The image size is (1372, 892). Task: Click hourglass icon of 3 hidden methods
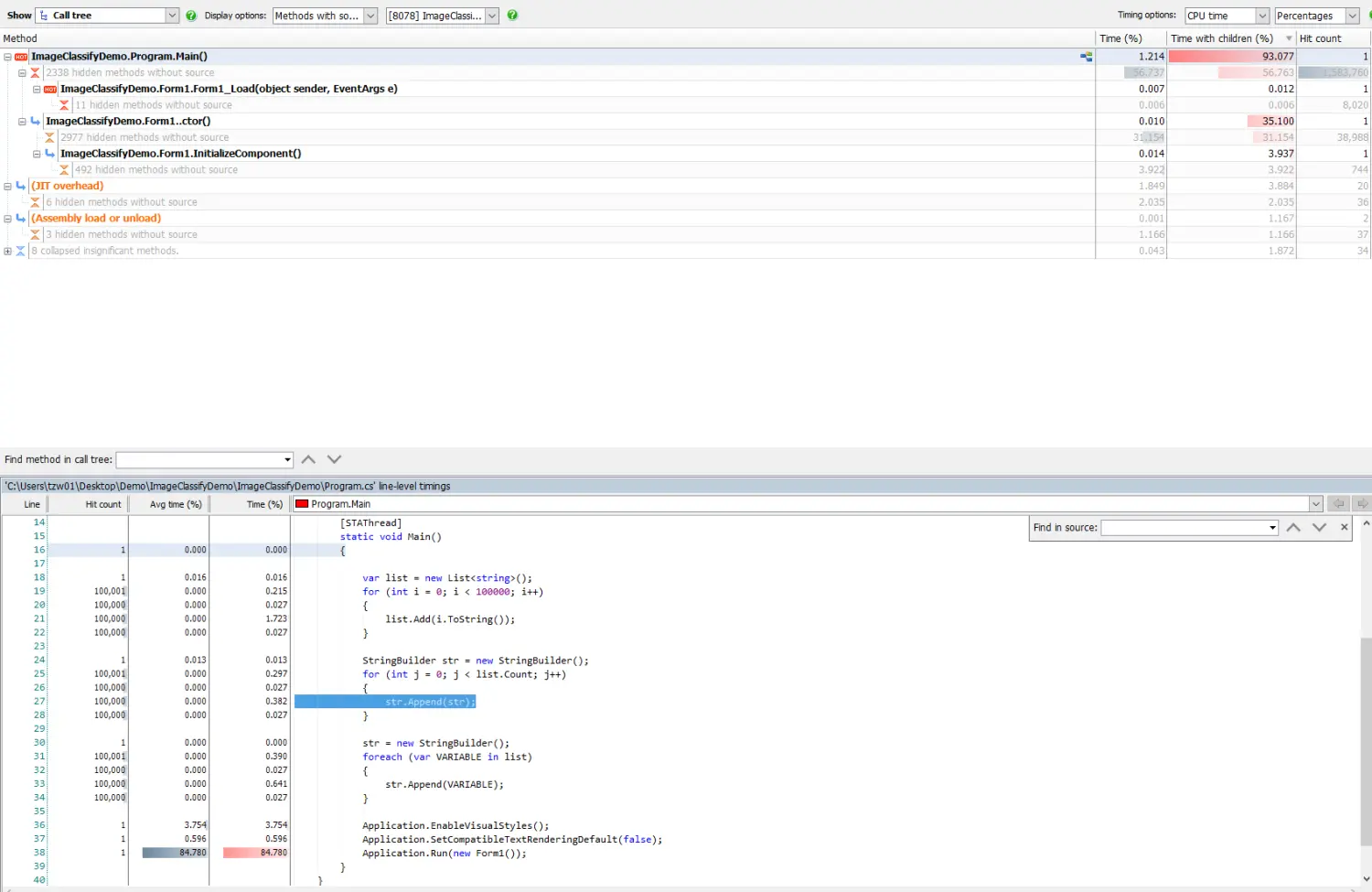[x=35, y=235]
